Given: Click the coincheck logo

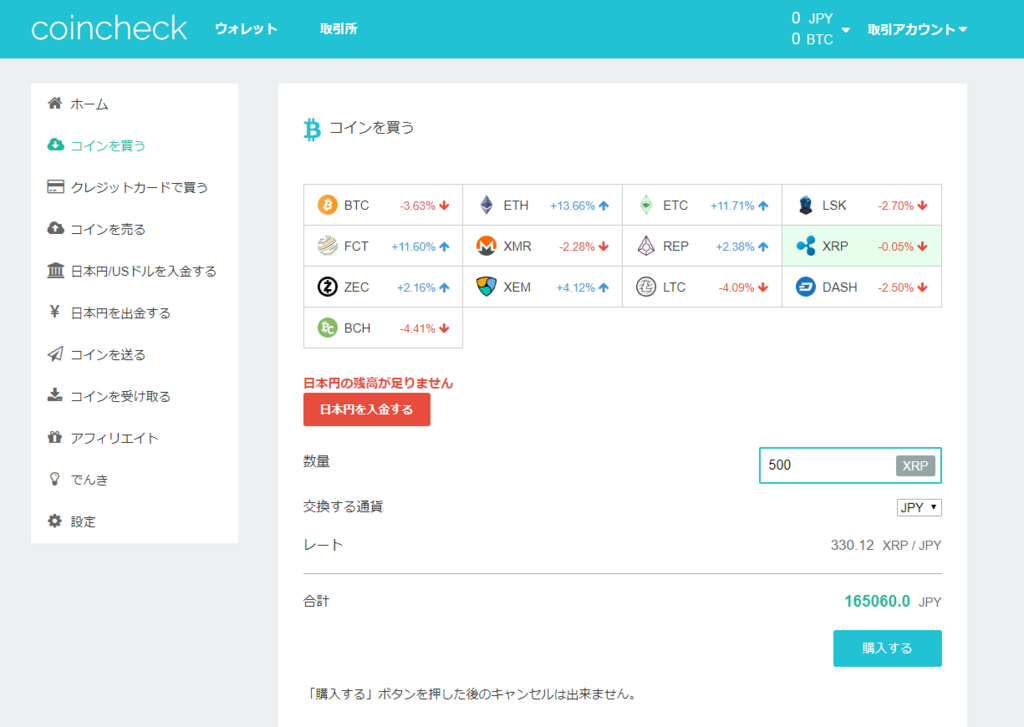Looking at the screenshot, I should pos(109,29).
